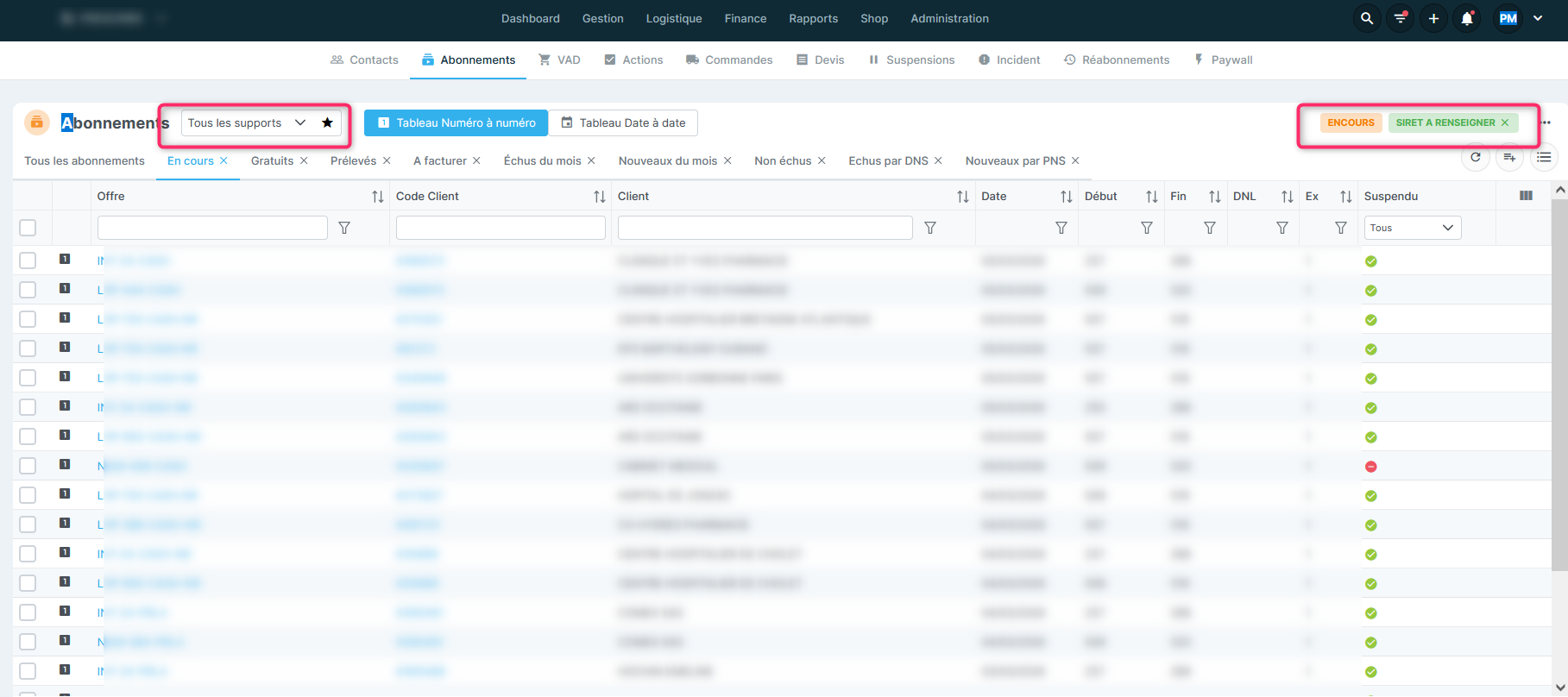Sort by the Début column arrows

coord(1152,197)
